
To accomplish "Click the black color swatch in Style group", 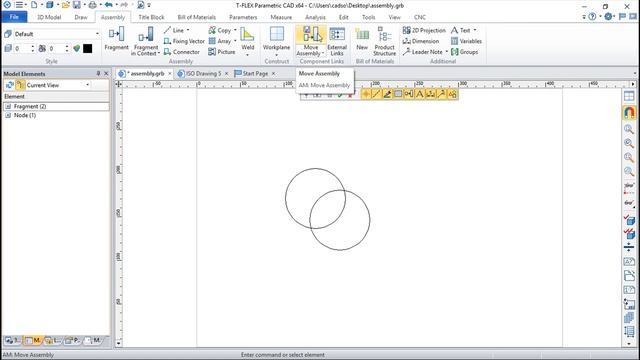I will [x=87, y=49].
